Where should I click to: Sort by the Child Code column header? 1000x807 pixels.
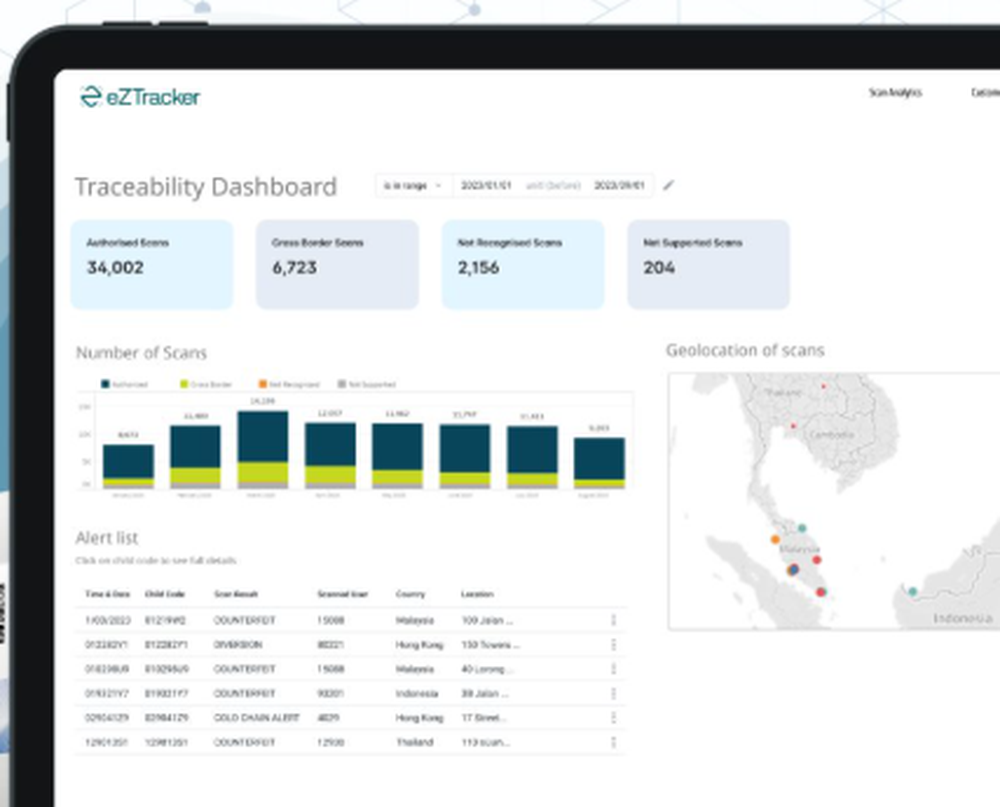click(165, 594)
